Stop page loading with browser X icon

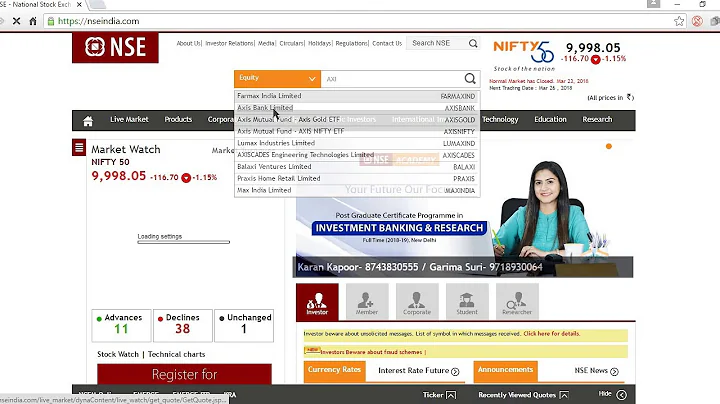pyautogui.click(x=16, y=21)
